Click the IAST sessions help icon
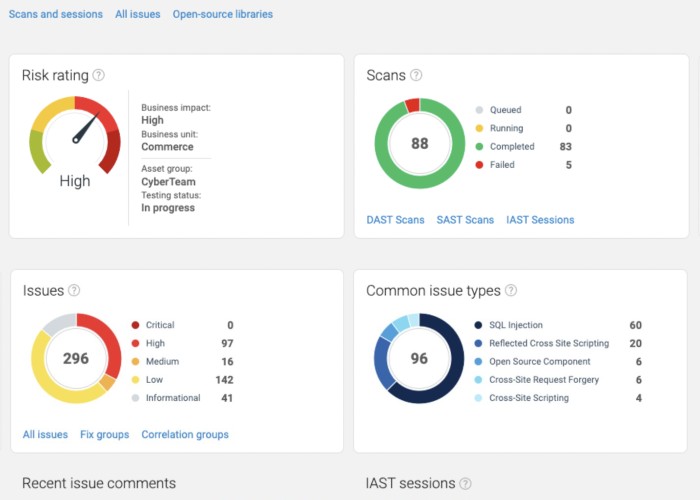This screenshot has width=700, height=500. [x=466, y=483]
